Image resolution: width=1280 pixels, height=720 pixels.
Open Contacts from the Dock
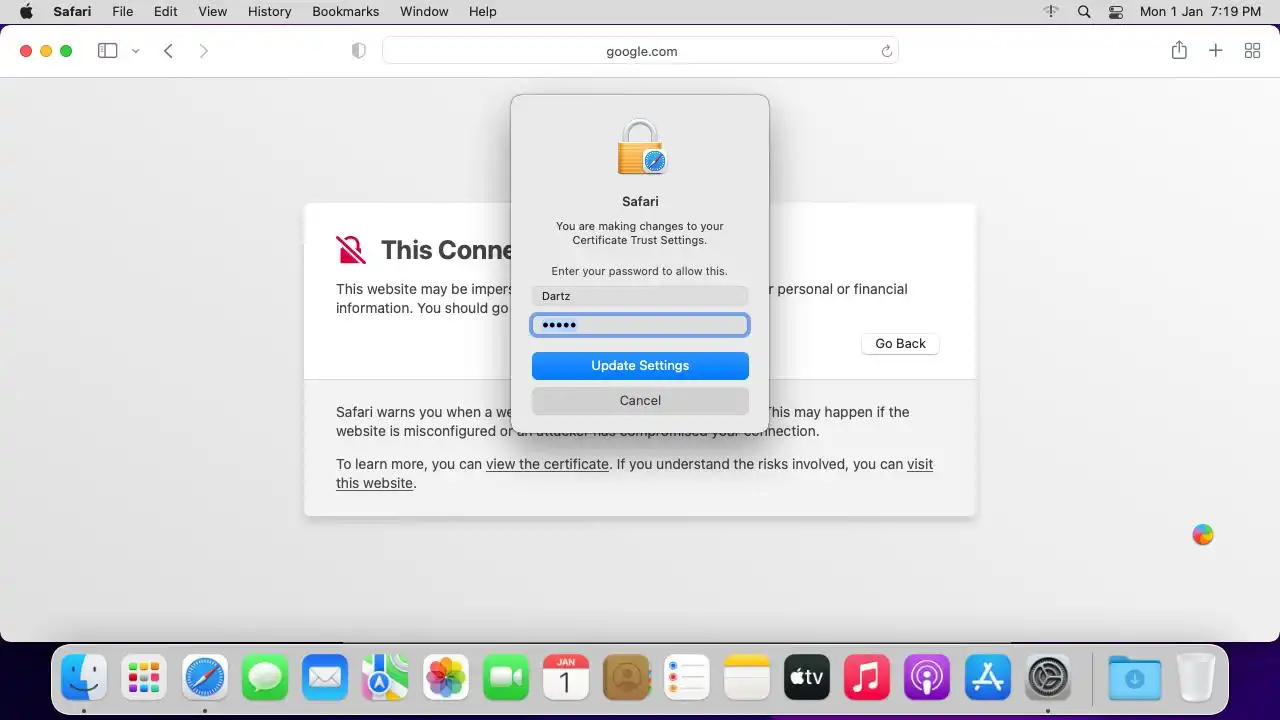pos(627,678)
